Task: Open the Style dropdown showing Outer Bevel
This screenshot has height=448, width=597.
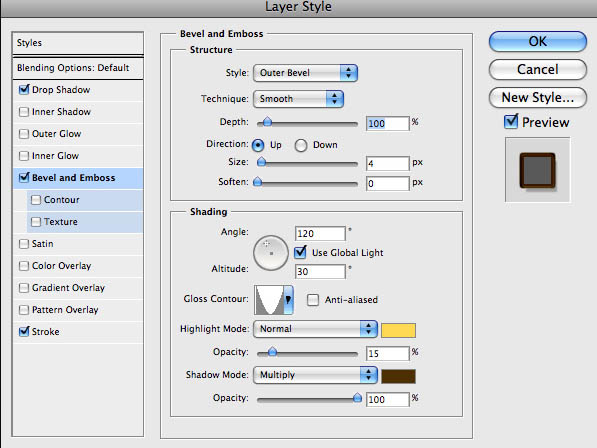Action: pyautogui.click(x=305, y=73)
